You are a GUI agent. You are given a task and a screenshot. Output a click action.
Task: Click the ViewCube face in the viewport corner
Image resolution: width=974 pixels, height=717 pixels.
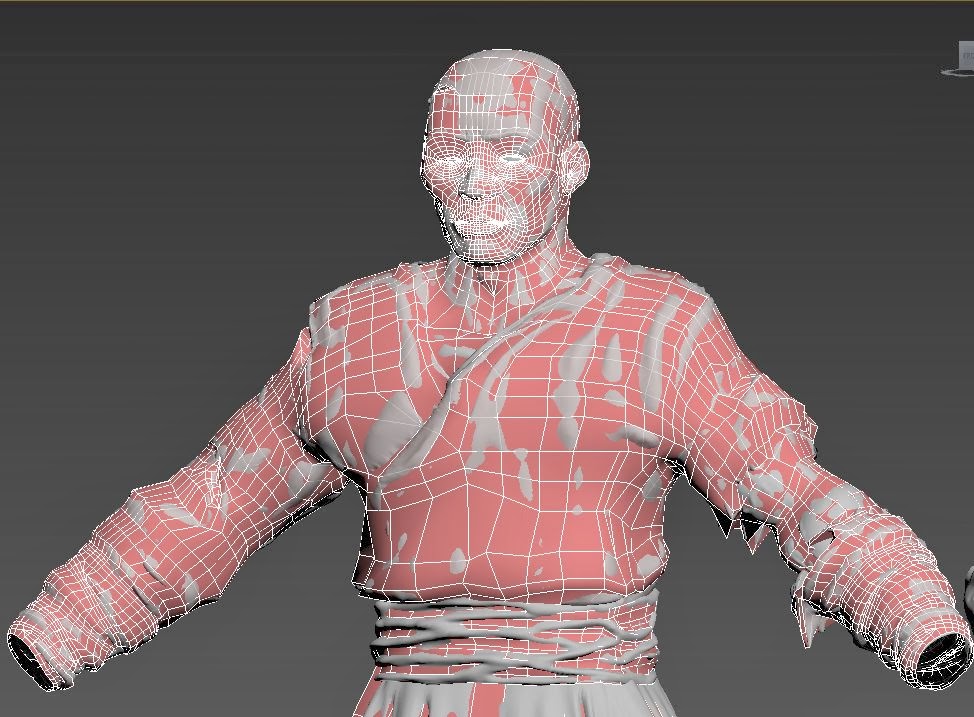click(965, 56)
